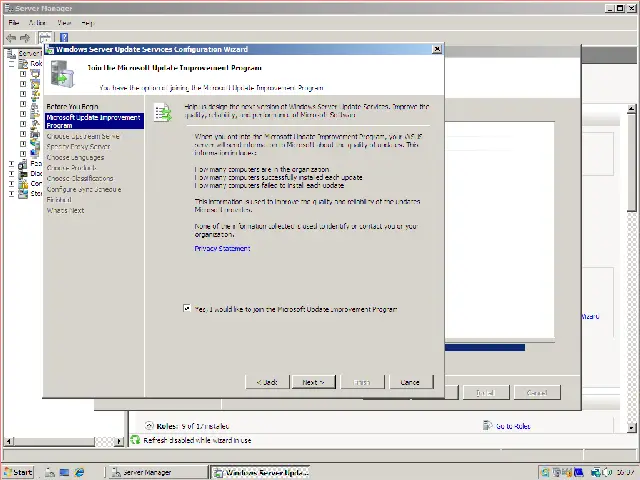Select the Storage node icon in the tree
640x480 pixels.
coord(23,193)
